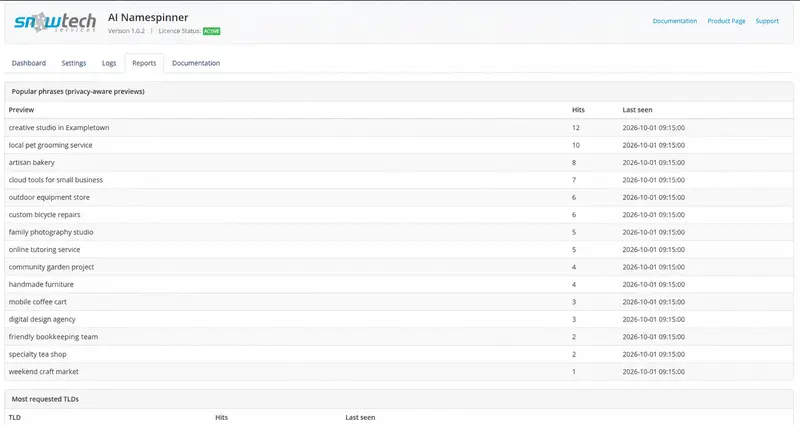Click last seen date for handmade furniture
This screenshot has width=800, height=425.
(x=654, y=284)
